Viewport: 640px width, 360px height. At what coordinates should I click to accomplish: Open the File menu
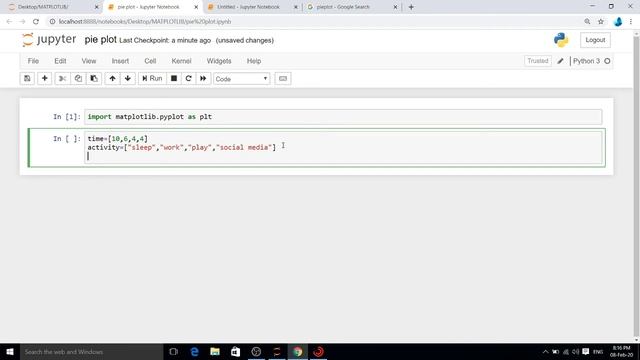pos(33,61)
